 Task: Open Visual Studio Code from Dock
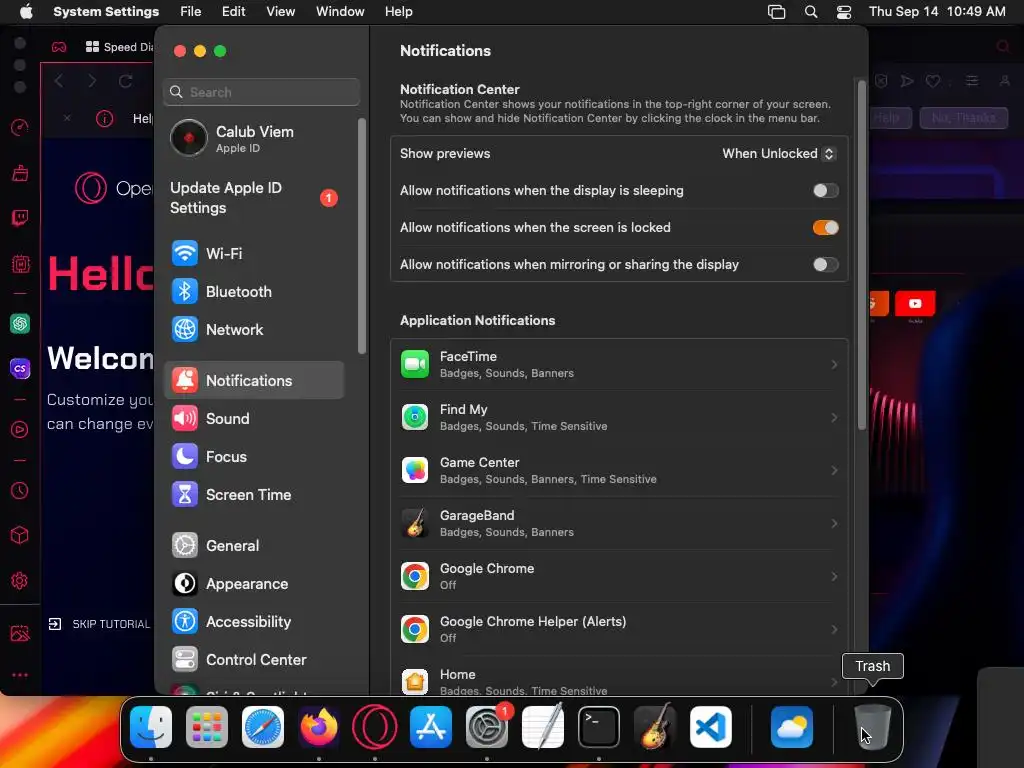tap(711, 727)
